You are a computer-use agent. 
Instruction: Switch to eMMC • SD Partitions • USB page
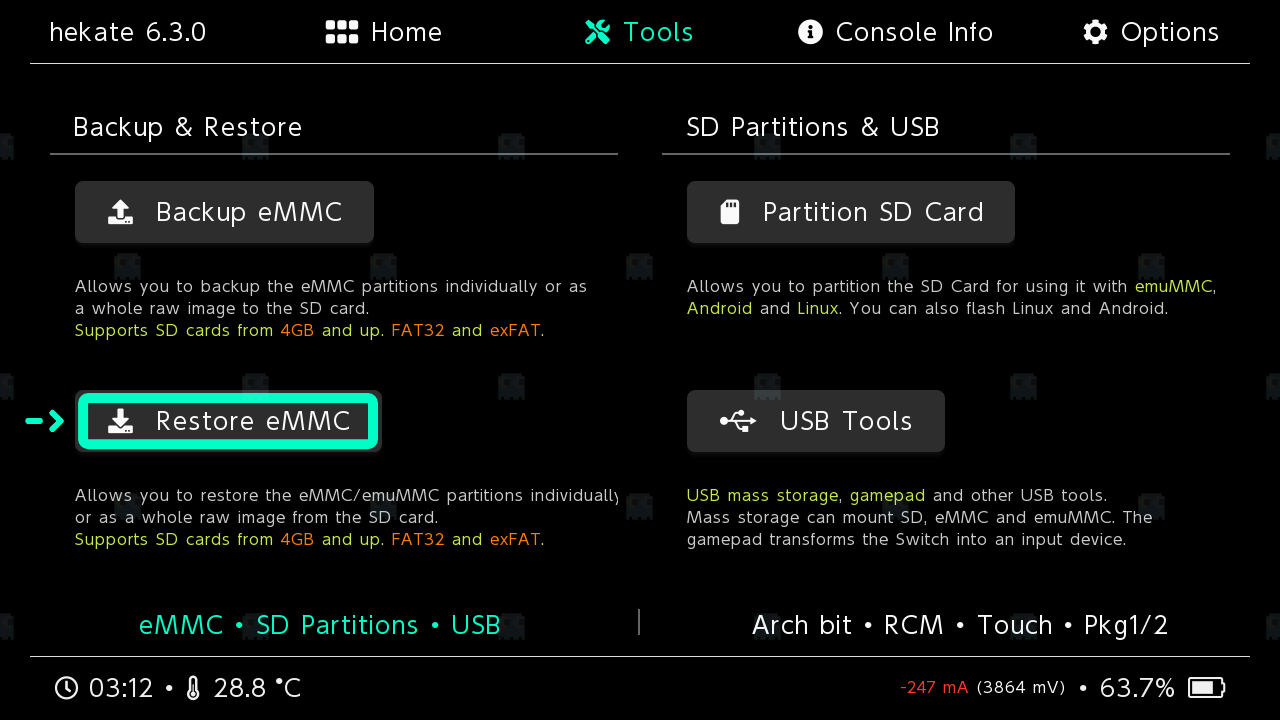(319, 625)
